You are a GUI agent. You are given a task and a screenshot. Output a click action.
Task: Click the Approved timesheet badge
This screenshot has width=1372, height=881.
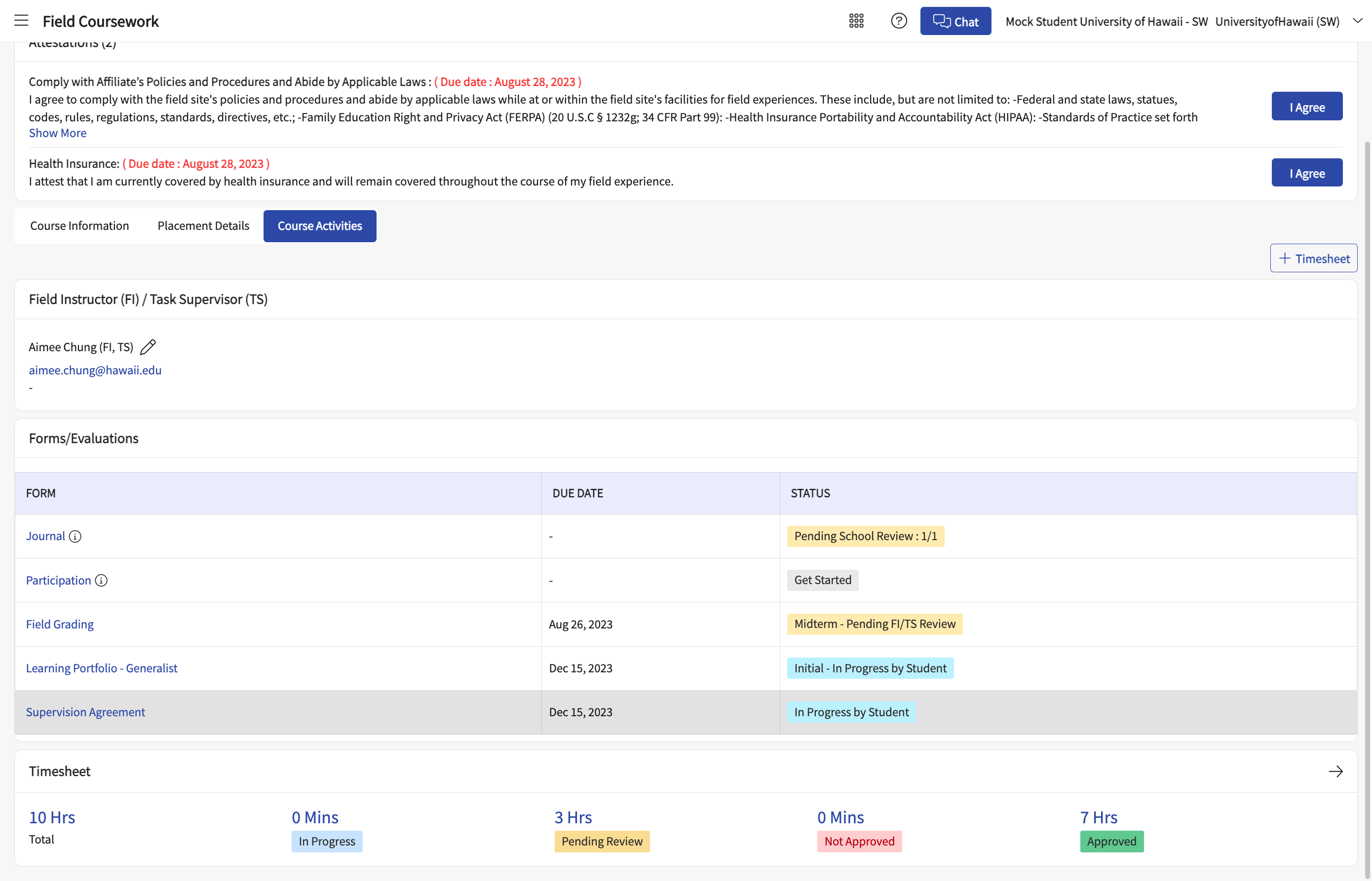1111,842
